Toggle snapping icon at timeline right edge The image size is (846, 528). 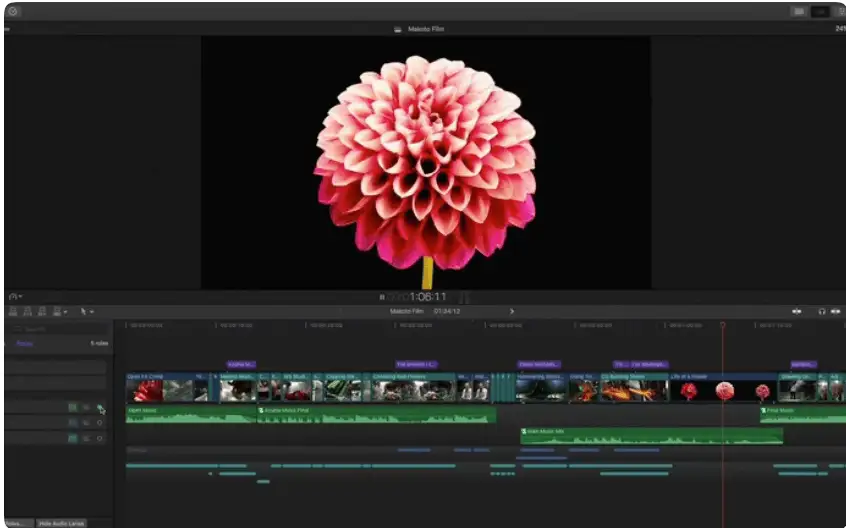tap(835, 311)
